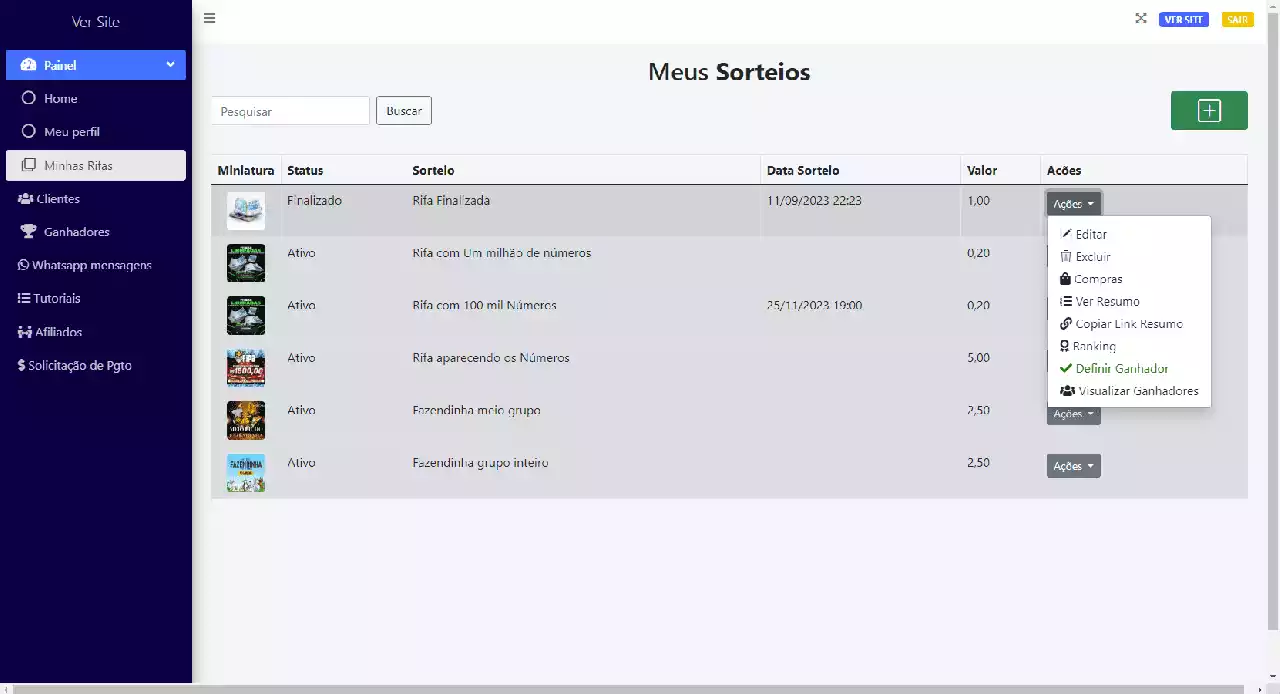The width and height of the screenshot is (1280, 694).
Task: Select the Home radio circle
Action: [x=28, y=98]
